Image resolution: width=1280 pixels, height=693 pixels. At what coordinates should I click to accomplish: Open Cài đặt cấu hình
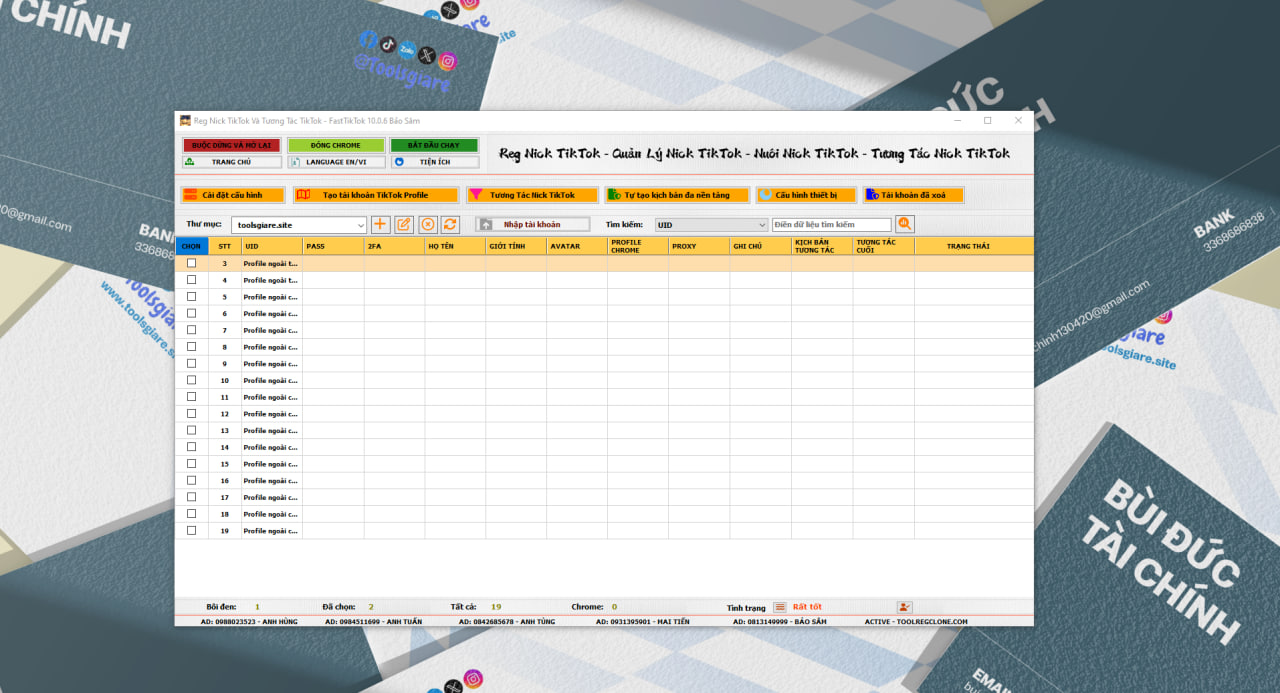coord(233,195)
